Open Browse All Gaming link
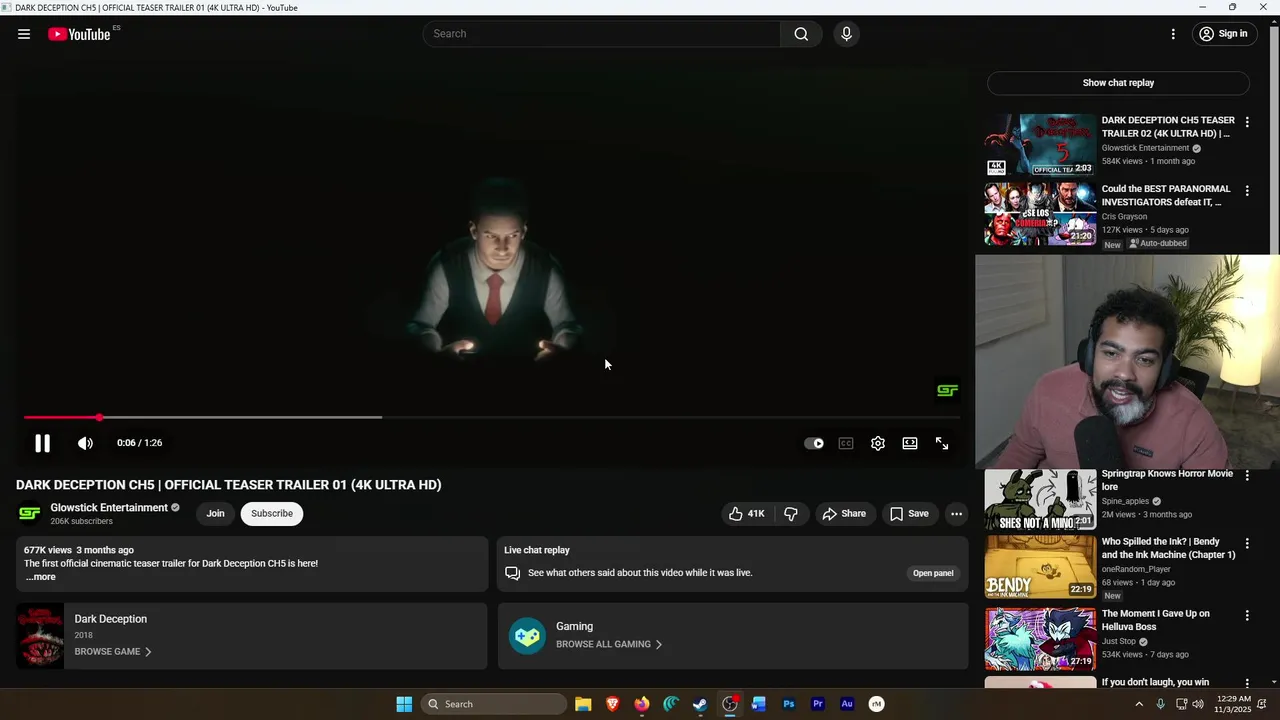1280x720 pixels. tap(609, 644)
